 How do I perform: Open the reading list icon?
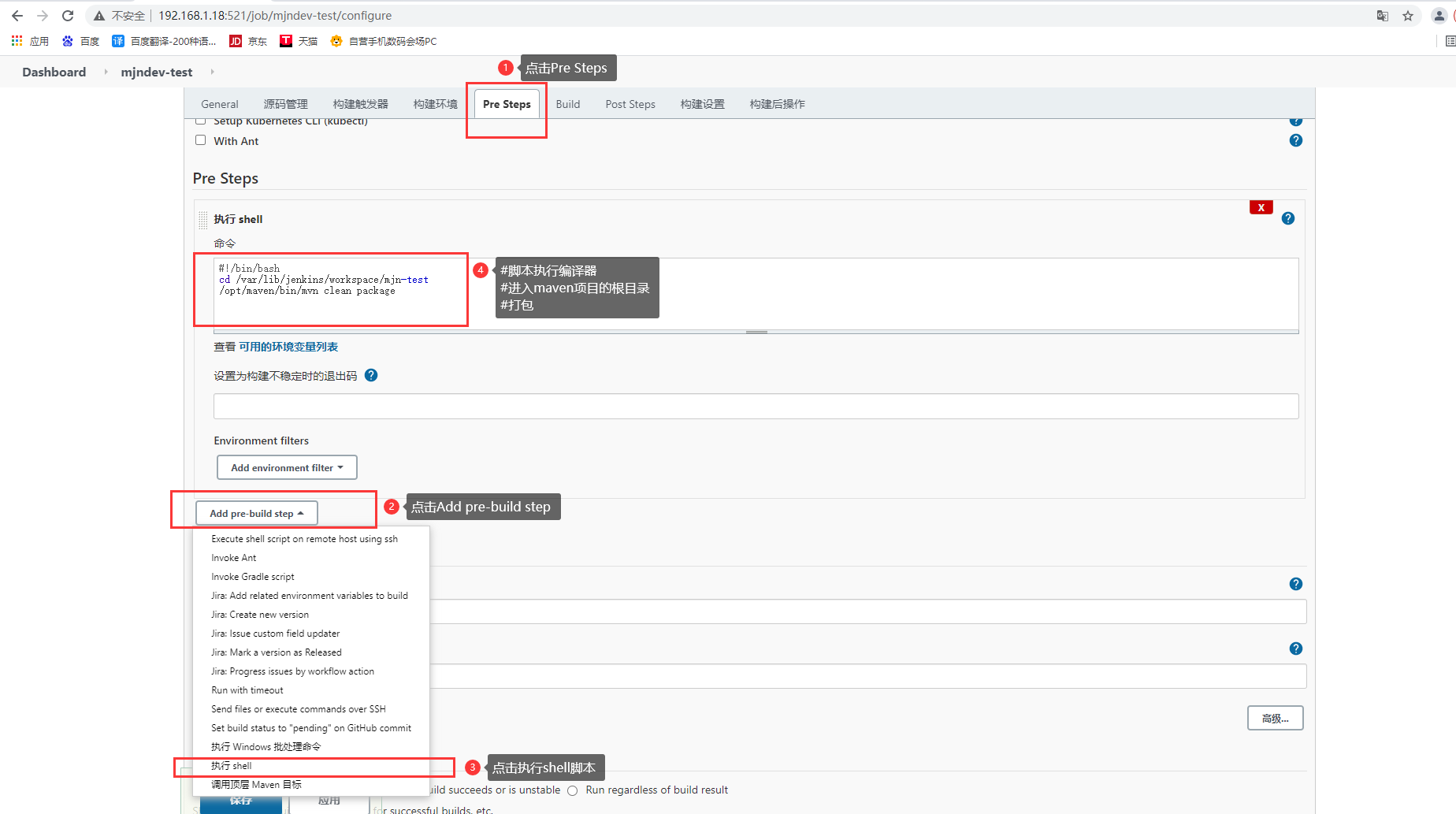point(1450,41)
